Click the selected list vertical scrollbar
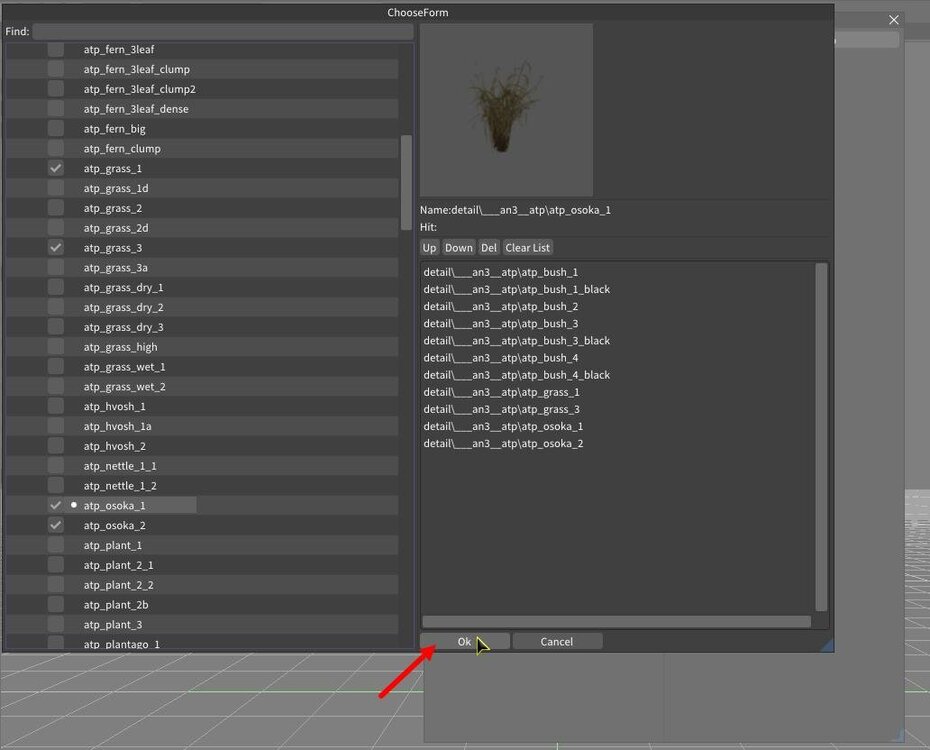The height and width of the screenshot is (750, 930). click(x=821, y=438)
